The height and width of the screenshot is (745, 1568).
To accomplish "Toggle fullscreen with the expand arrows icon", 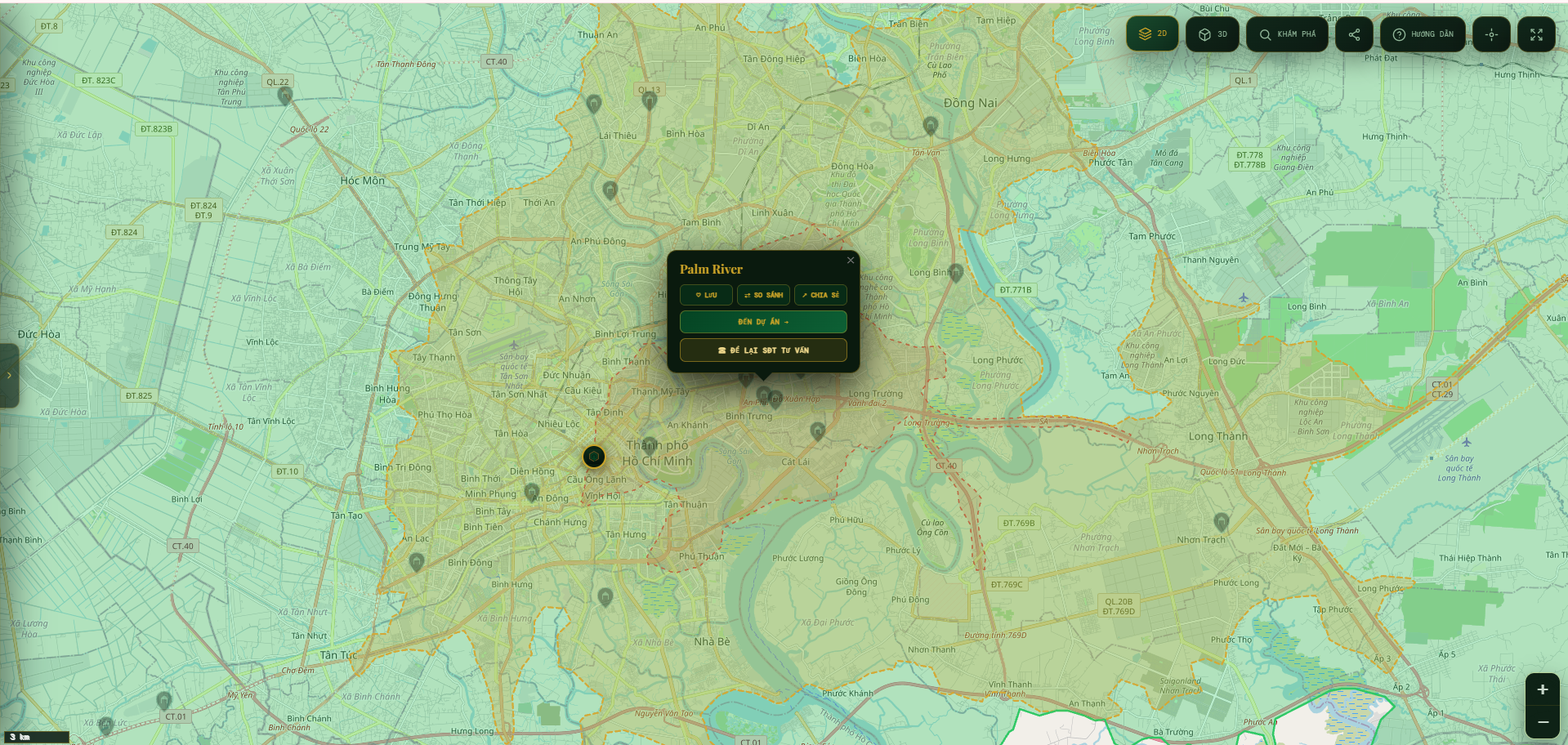I will (x=1536, y=34).
